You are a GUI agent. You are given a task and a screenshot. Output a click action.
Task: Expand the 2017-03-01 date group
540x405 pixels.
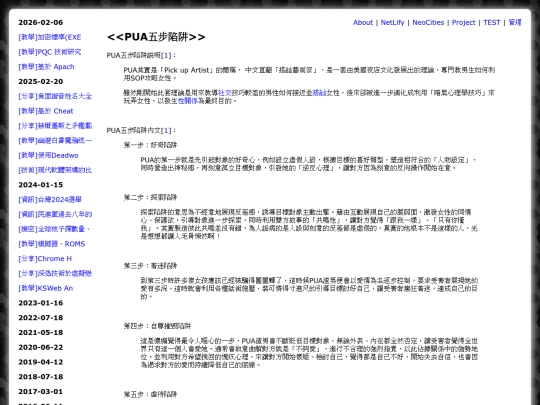pyautogui.click(x=41, y=392)
